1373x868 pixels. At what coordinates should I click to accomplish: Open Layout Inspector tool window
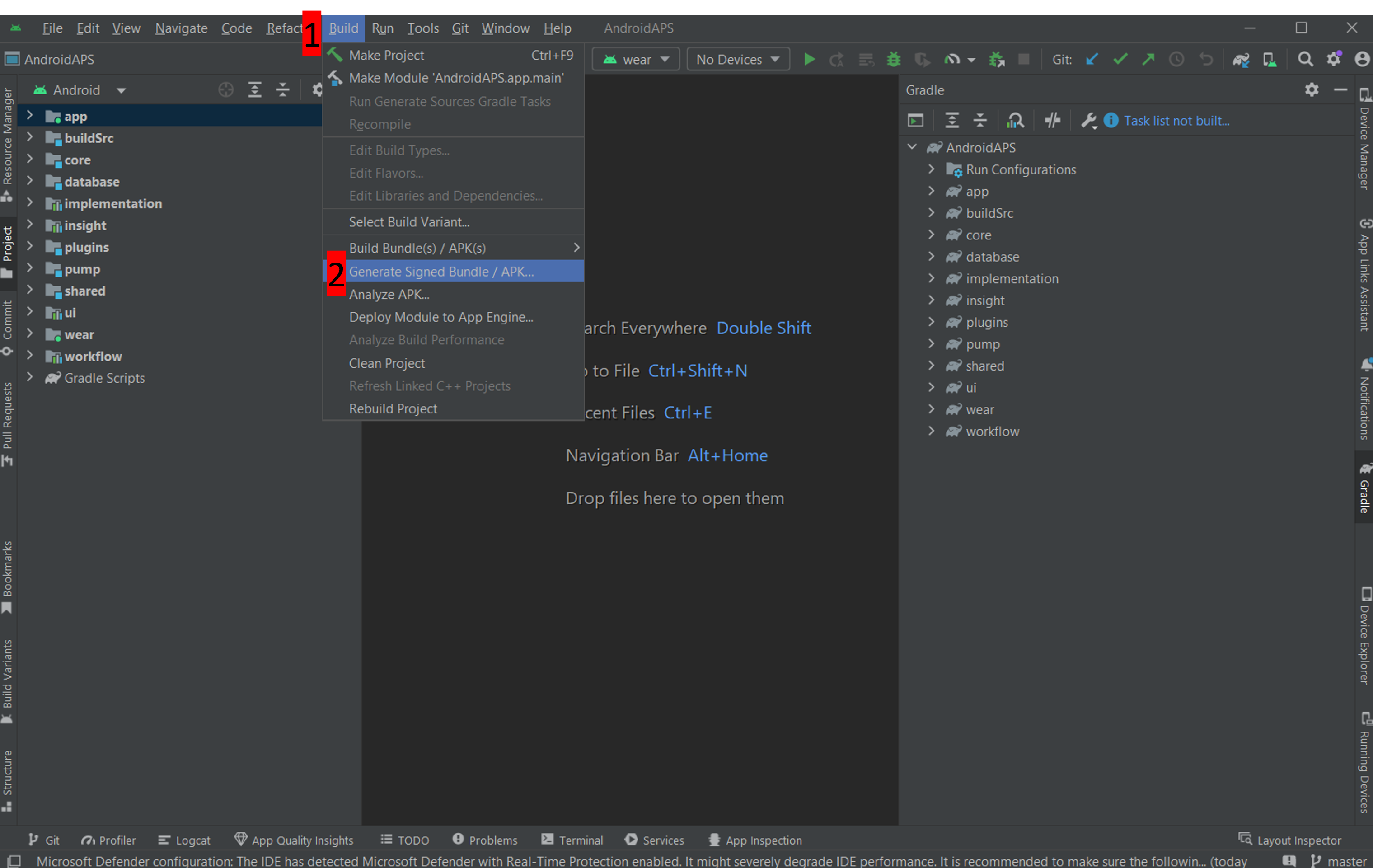click(1290, 840)
